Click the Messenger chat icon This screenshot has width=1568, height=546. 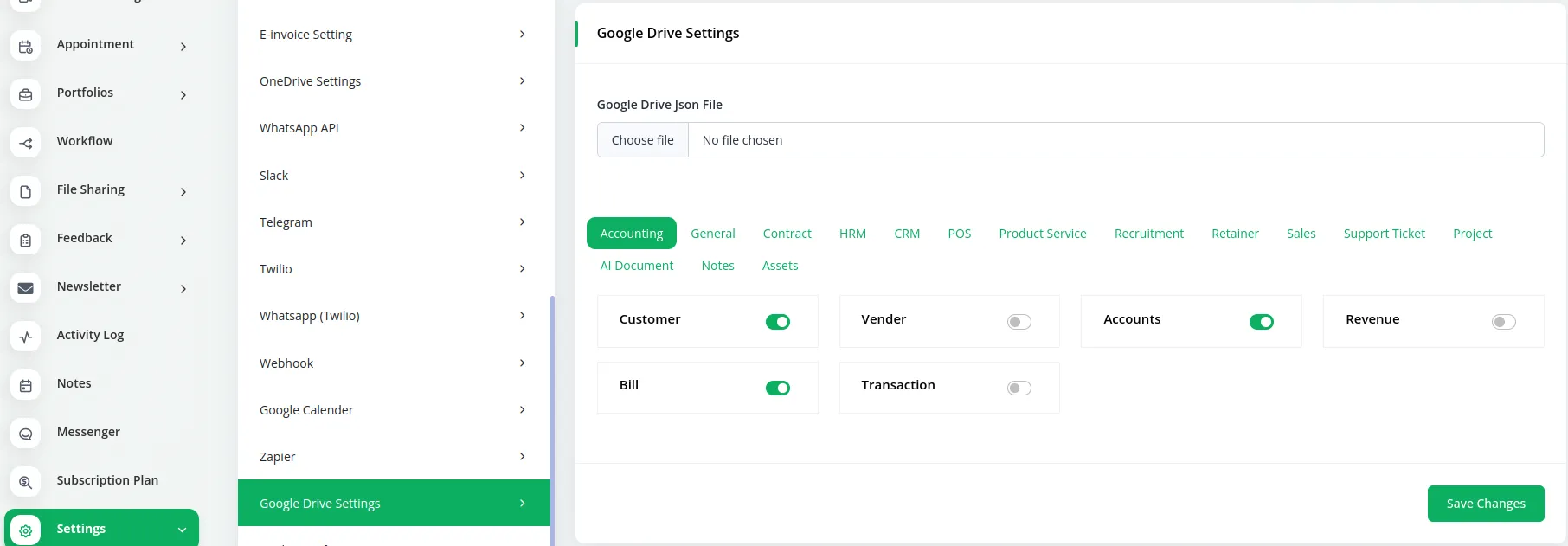[26, 434]
